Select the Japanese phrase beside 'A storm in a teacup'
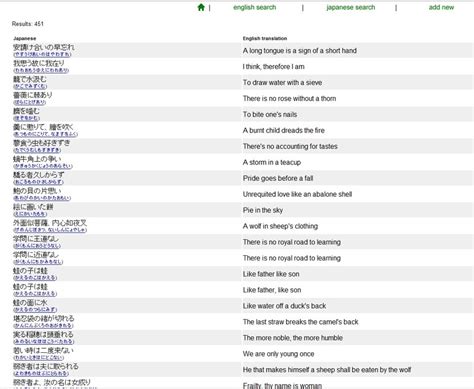This screenshot has width=474, height=389. (37, 159)
